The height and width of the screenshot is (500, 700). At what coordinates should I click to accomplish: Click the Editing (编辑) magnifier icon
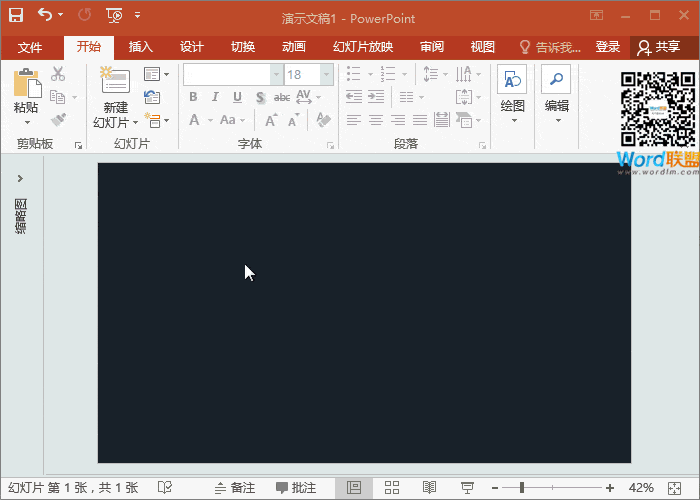[x=556, y=82]
